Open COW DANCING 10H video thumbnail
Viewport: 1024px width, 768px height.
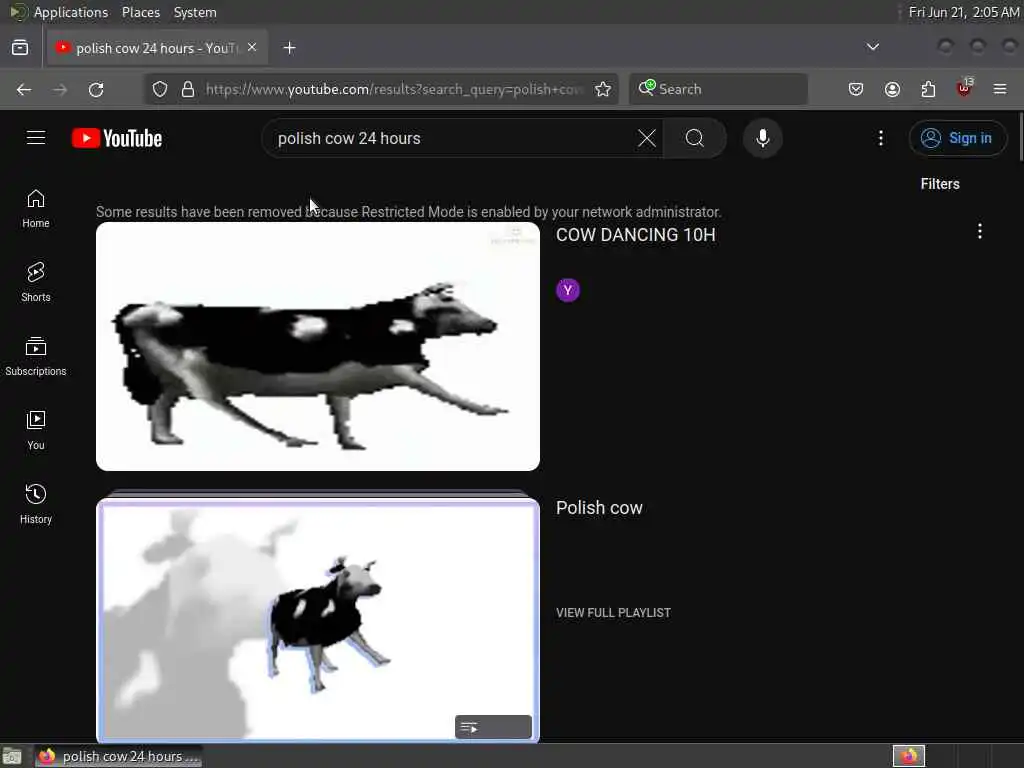pyautogui.click(x=318, y=347)
